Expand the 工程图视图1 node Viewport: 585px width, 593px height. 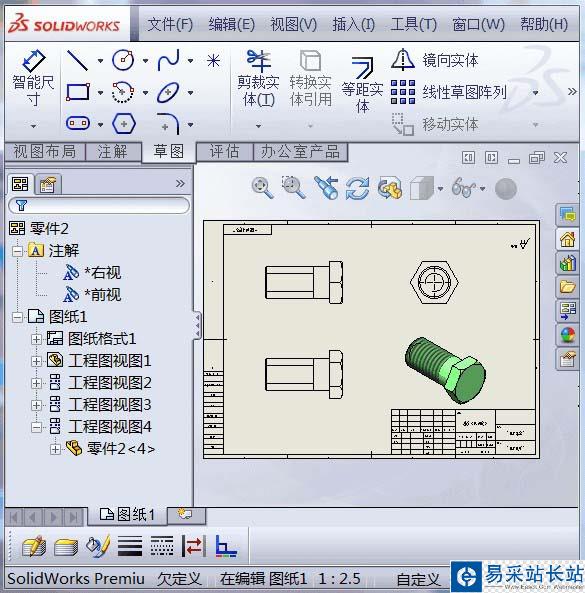[36, 361]
